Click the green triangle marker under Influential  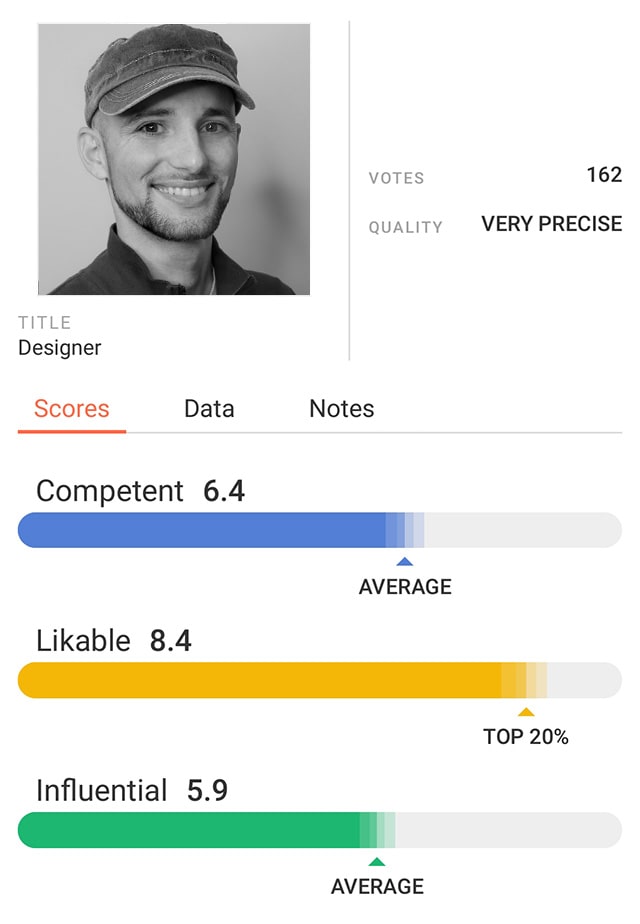[x=376, y=862]
